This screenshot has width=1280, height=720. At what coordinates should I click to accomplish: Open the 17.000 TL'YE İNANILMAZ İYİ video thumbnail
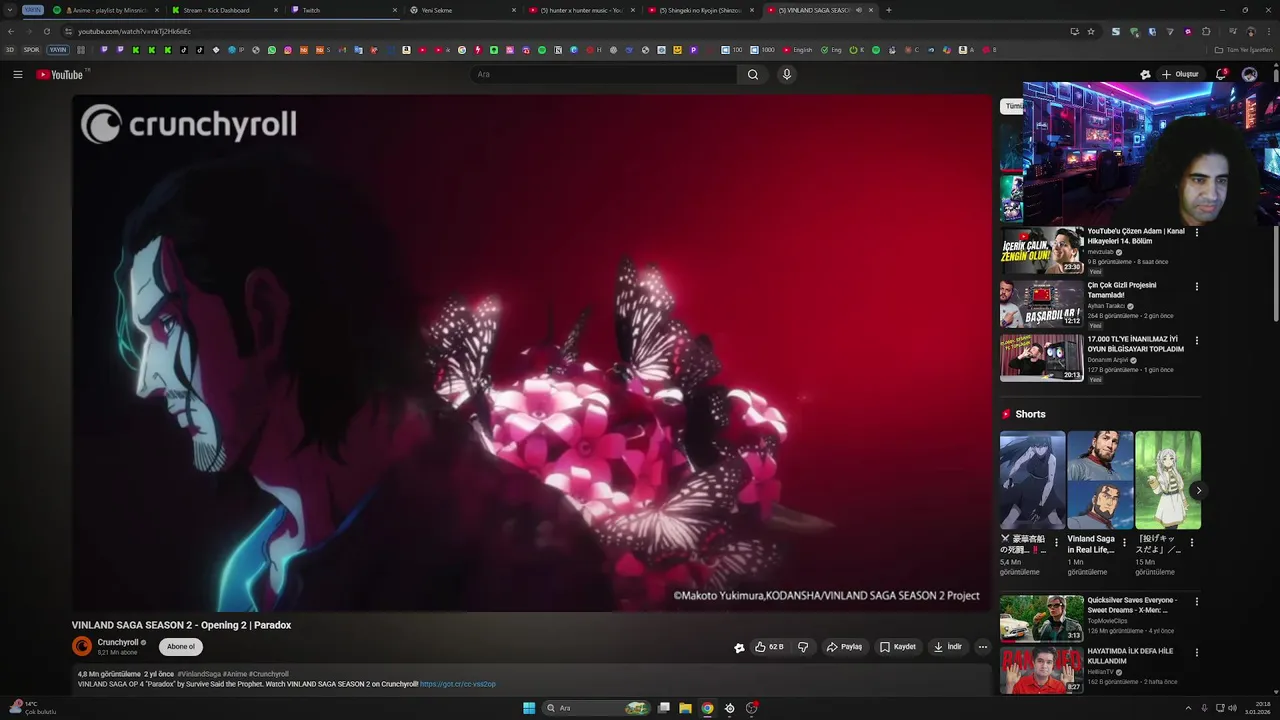[x=1041, y=358]
